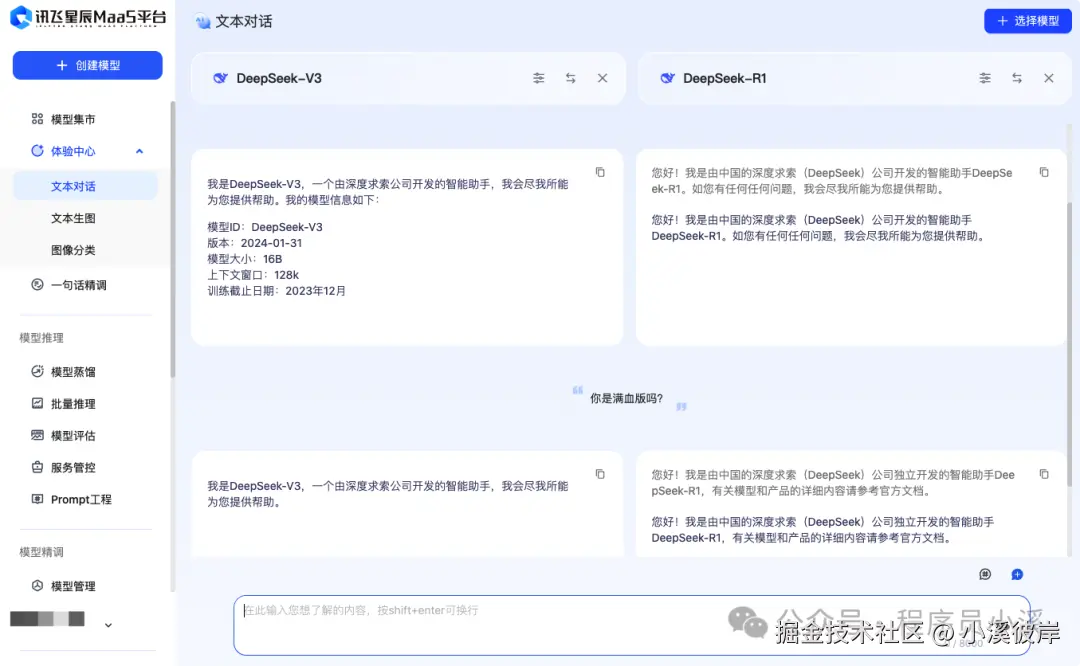This screenshot has width=1080, height=666.
Task: Start a new chat with blue plus icon
Action: (x=1017, y=574)
